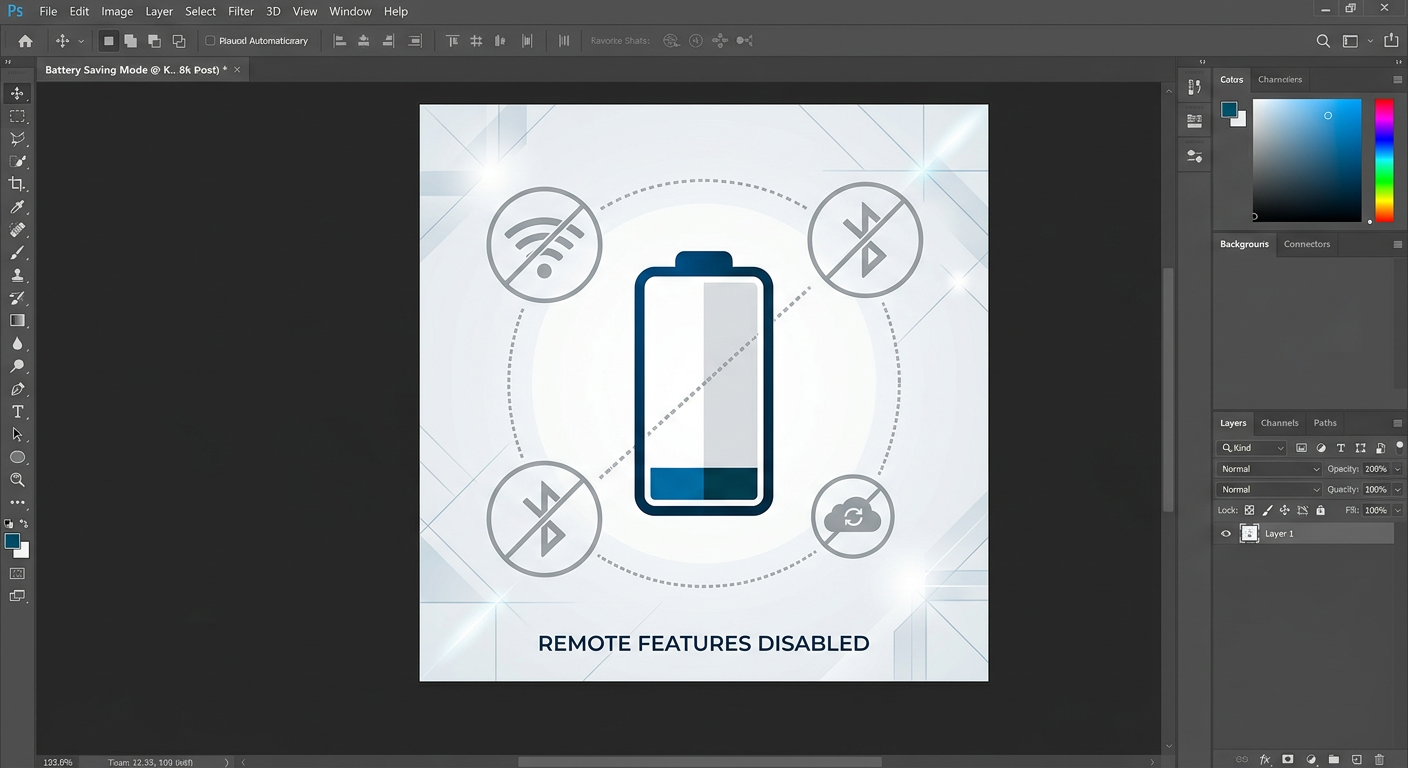Toggle the lock all padlock icon
The width and height of the screenshot is (1408, 768).
point(1320,510)
